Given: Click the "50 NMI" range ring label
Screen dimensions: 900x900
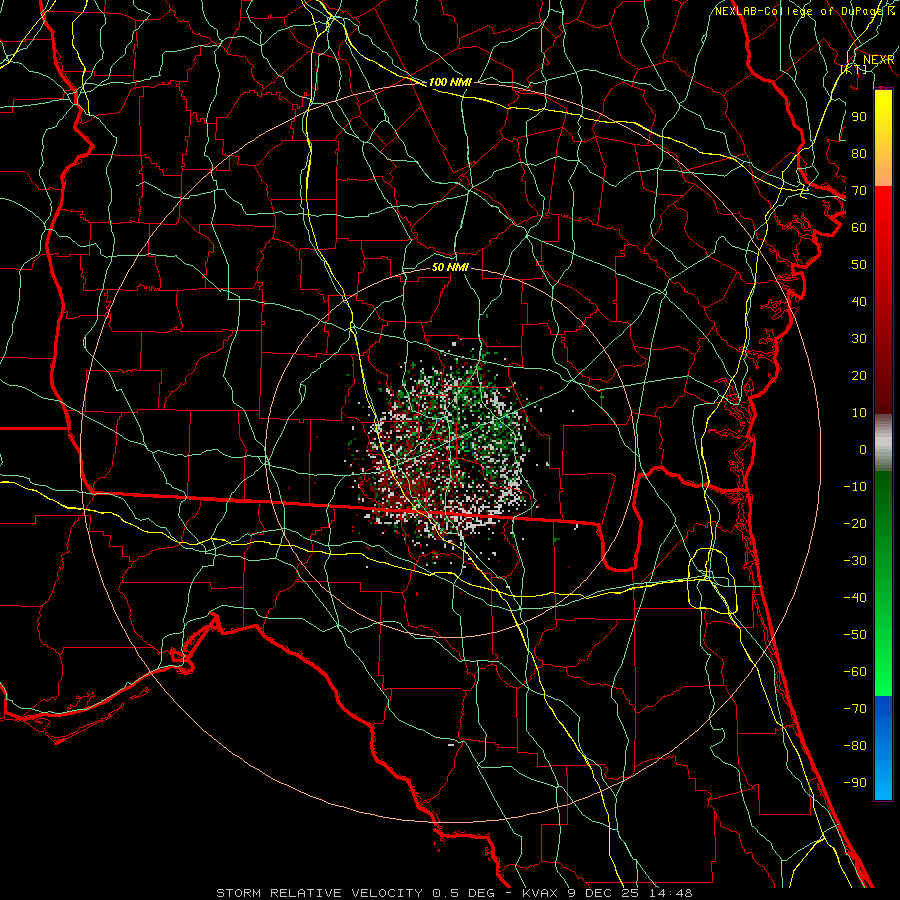Looking at the screenshot, I should (x=450, y=267).
